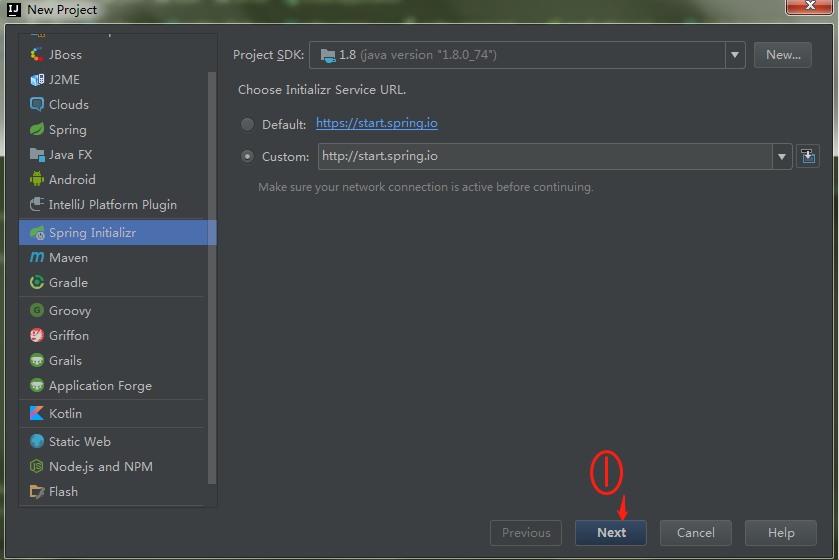Click the Next button
Image resolution: width=839 pixels, height=560 pixels.
[x=611, y=533]
